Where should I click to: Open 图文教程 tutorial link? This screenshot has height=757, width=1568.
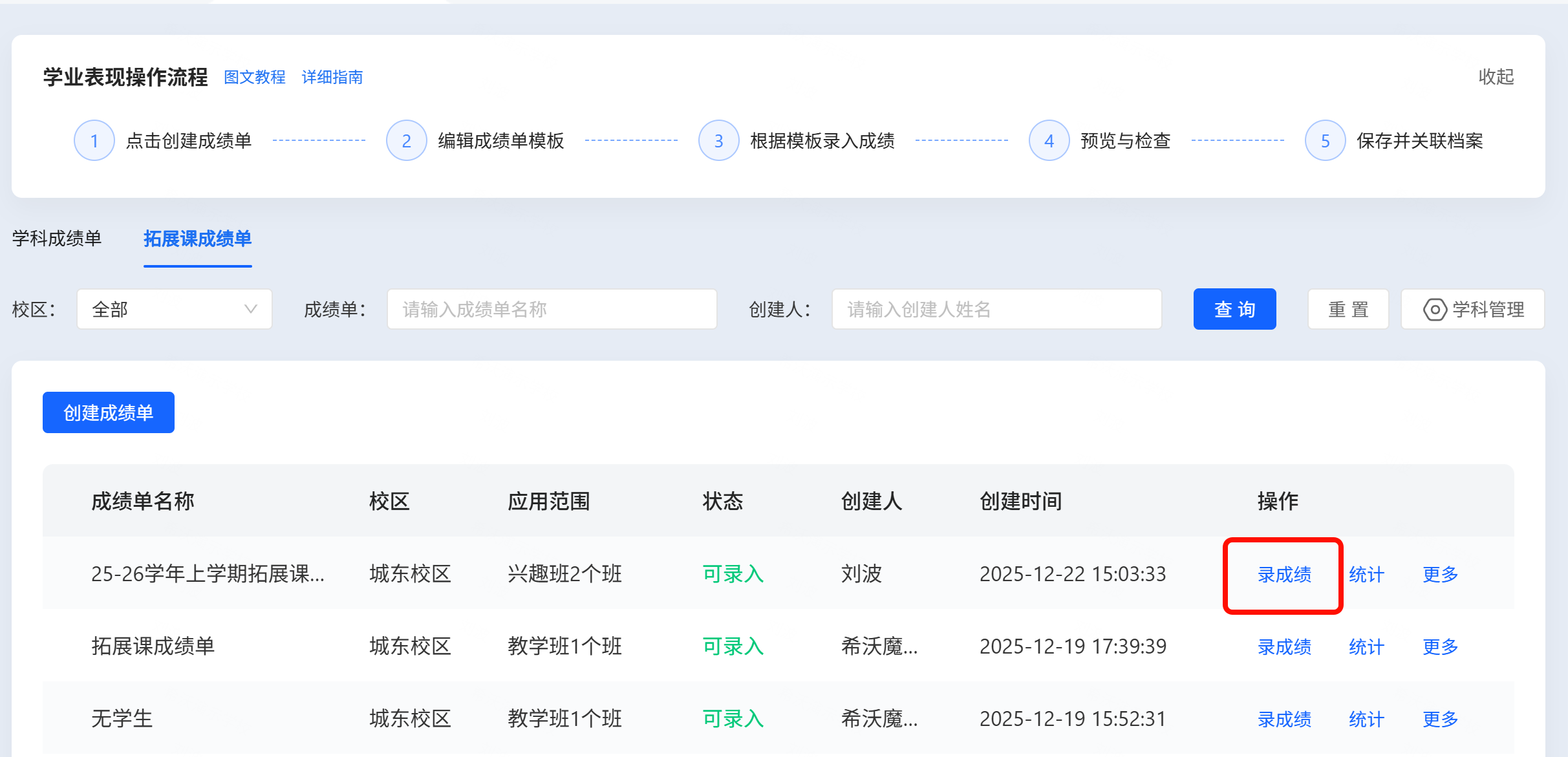[255, 77]
